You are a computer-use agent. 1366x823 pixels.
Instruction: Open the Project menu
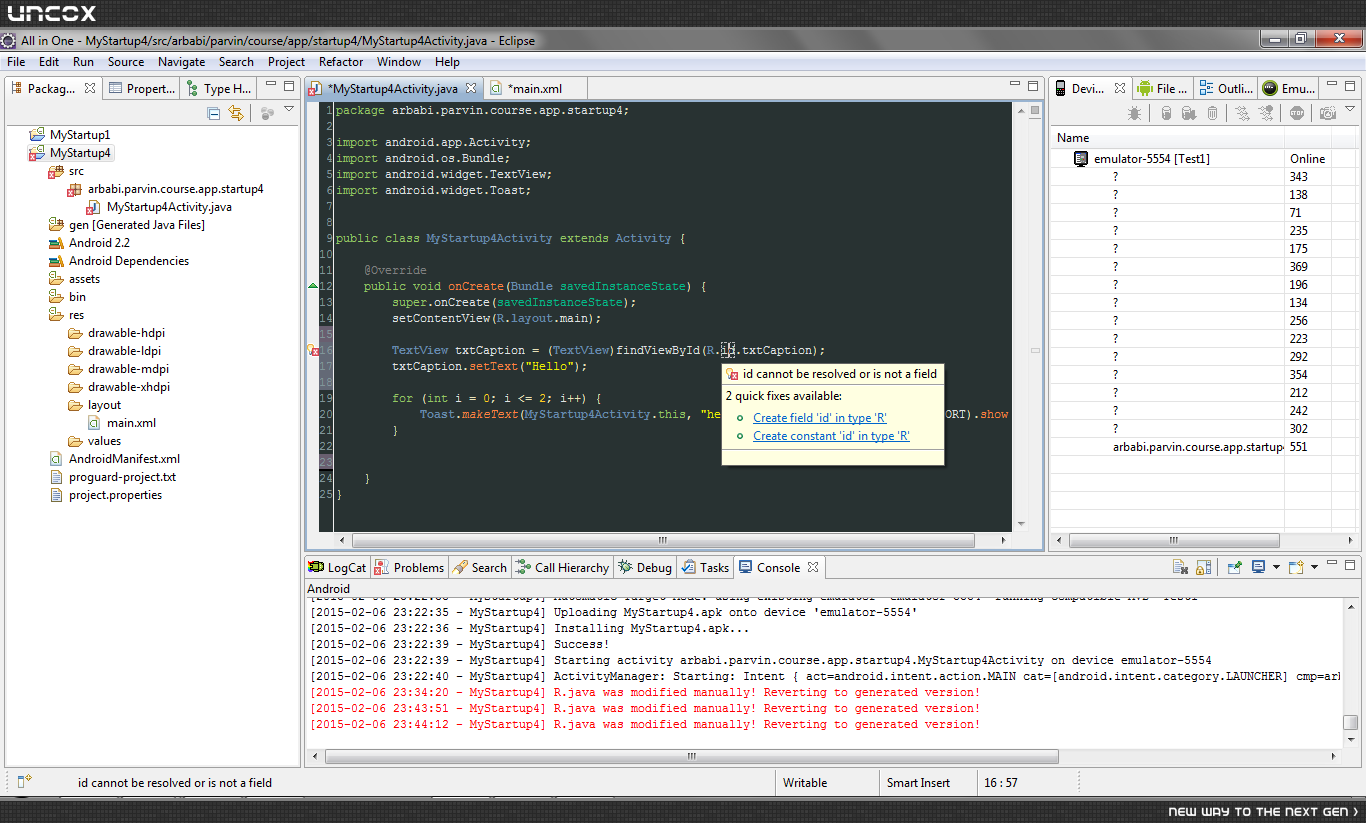coord(286,61)
